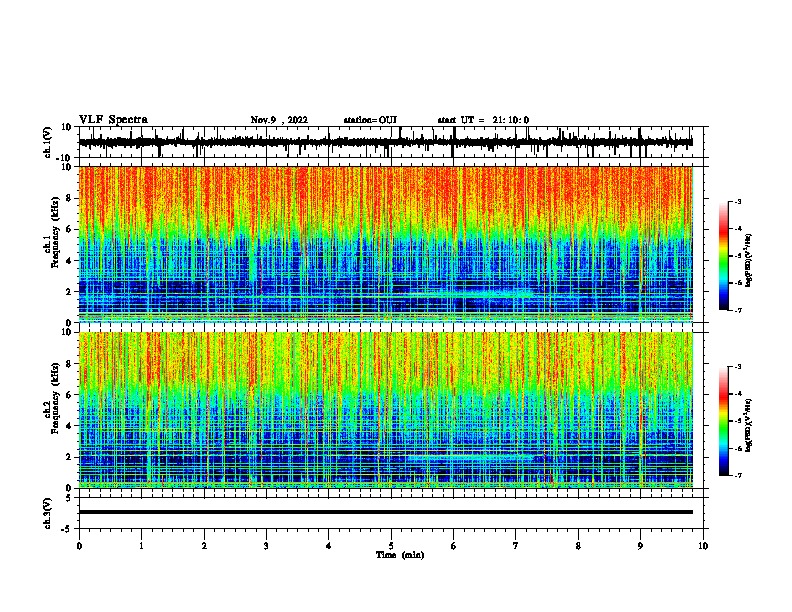Image resolution: width=792 pixels, height=612 pixels.
Task: Click inside the ch.2 frequency spectrogram
Action: [385, 410]
